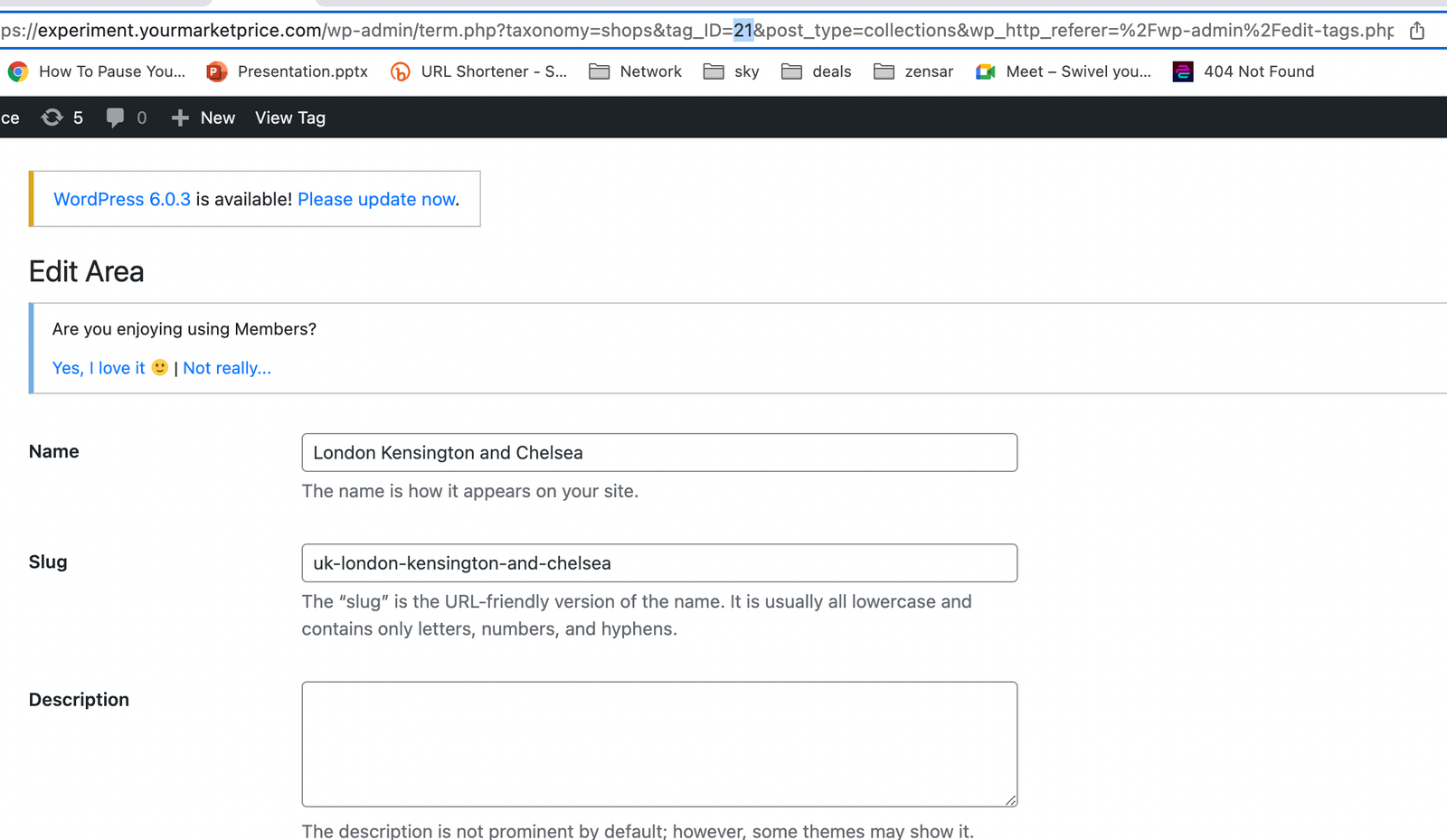Click Yes, I love it link
The height and width of the screenshot is (840, 1447).
click(x=99, y=368)
